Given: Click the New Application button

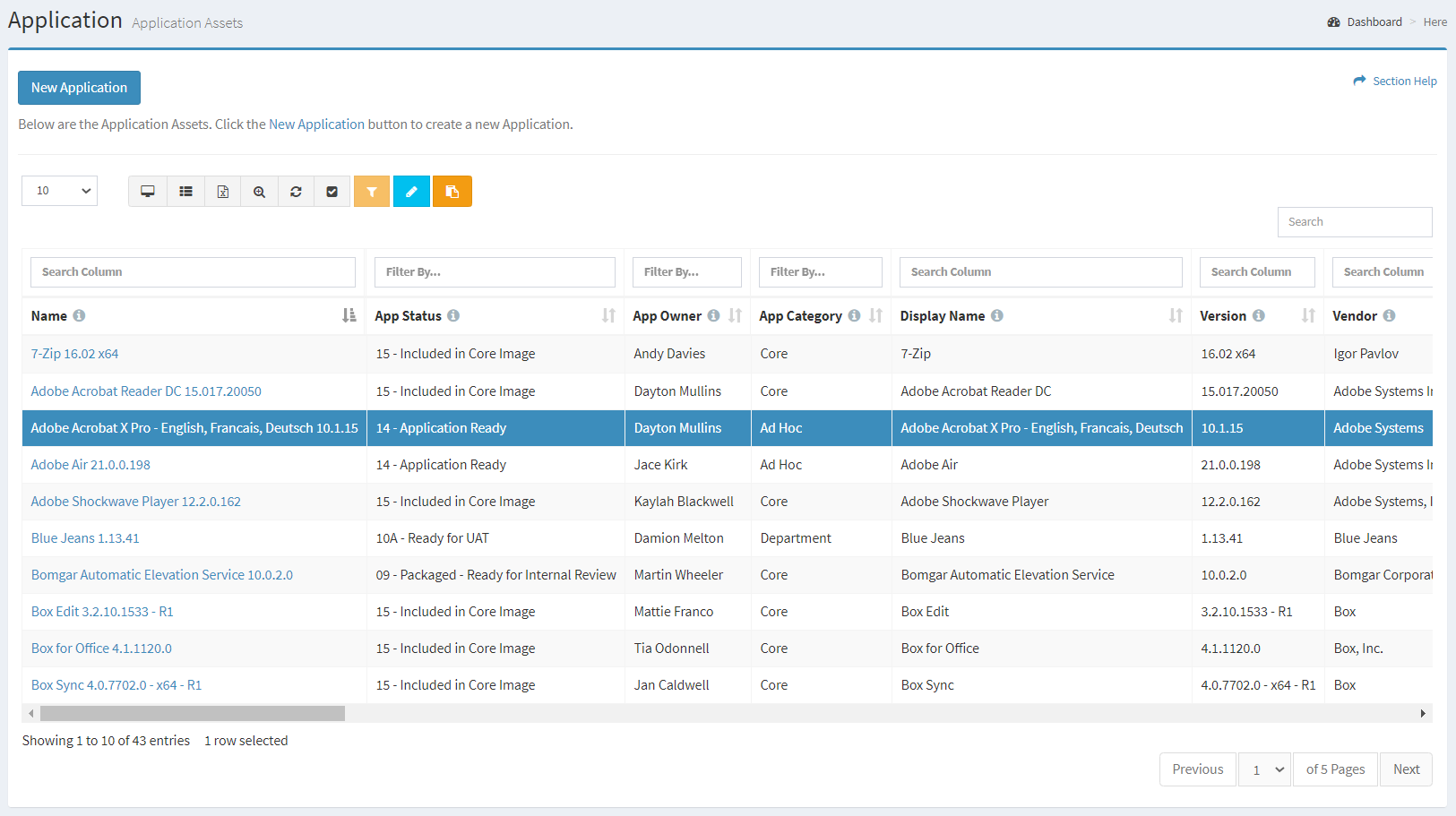Looking at the screenshot, I should point(79,88).
